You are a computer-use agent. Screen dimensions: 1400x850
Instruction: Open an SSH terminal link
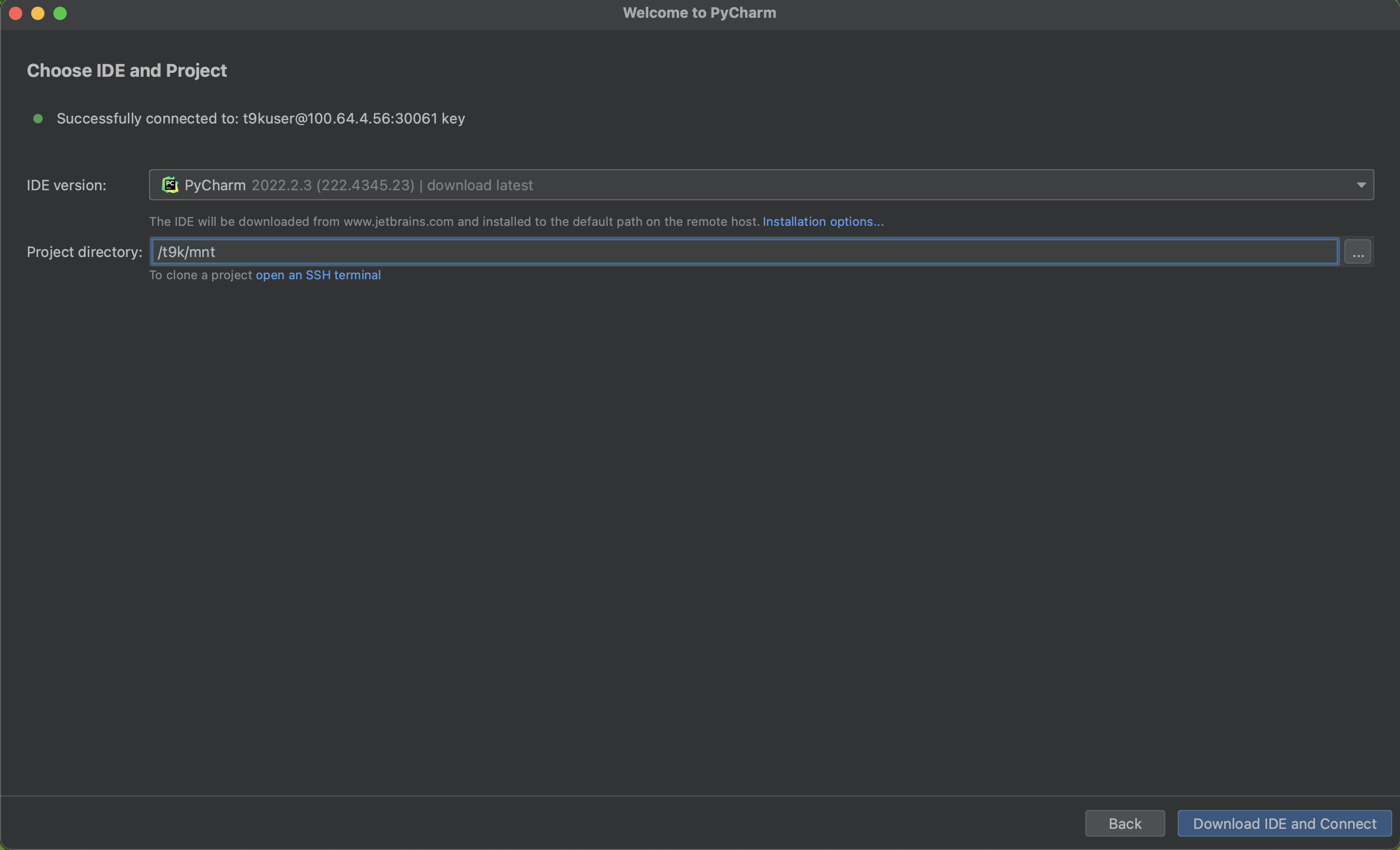318,275
